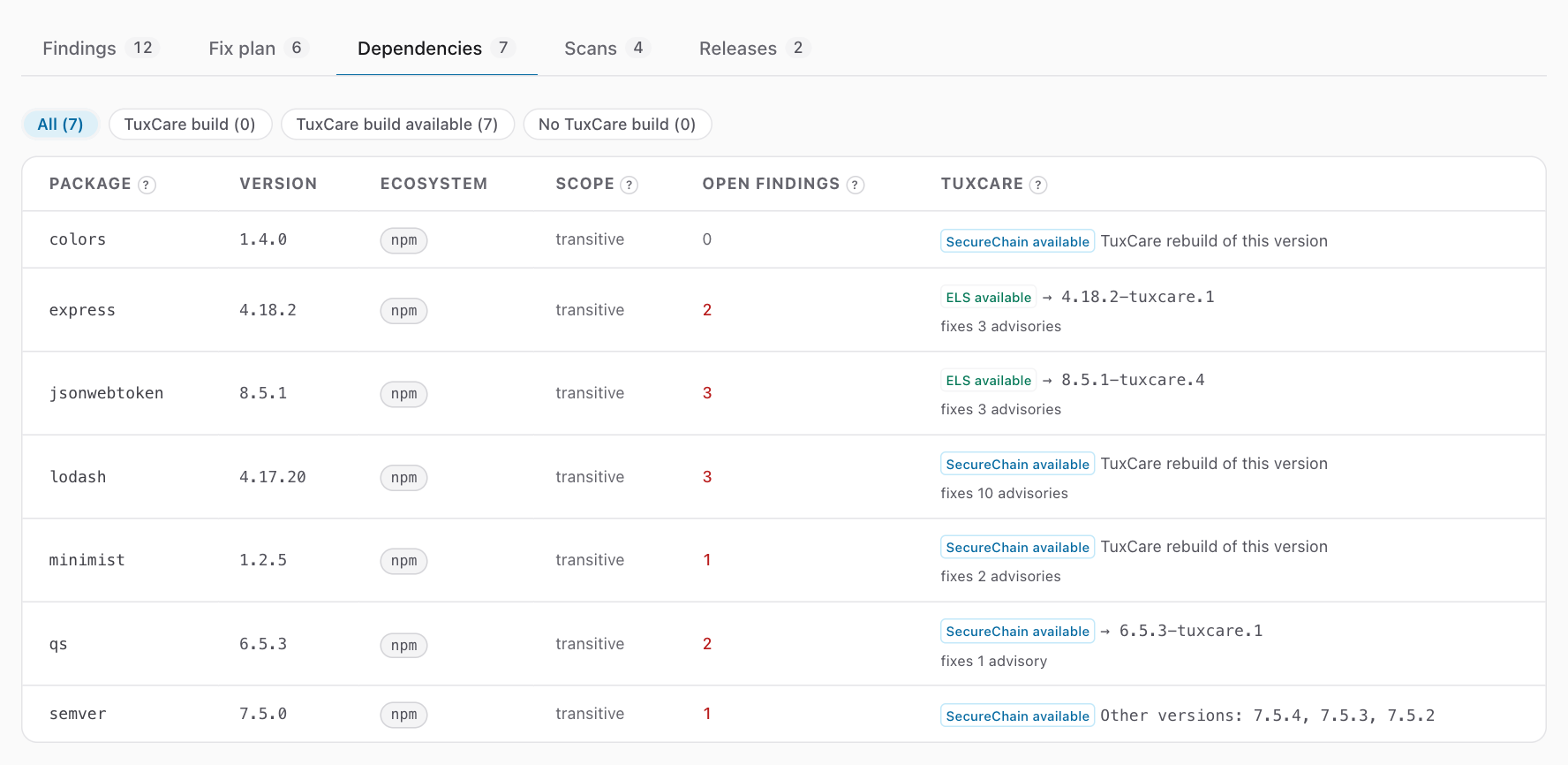Viewport: 1568px width, 765px height.
Task: Click 'fixes 3 advisories' under jsonwebtoken
Action: tap(1000, 409)
